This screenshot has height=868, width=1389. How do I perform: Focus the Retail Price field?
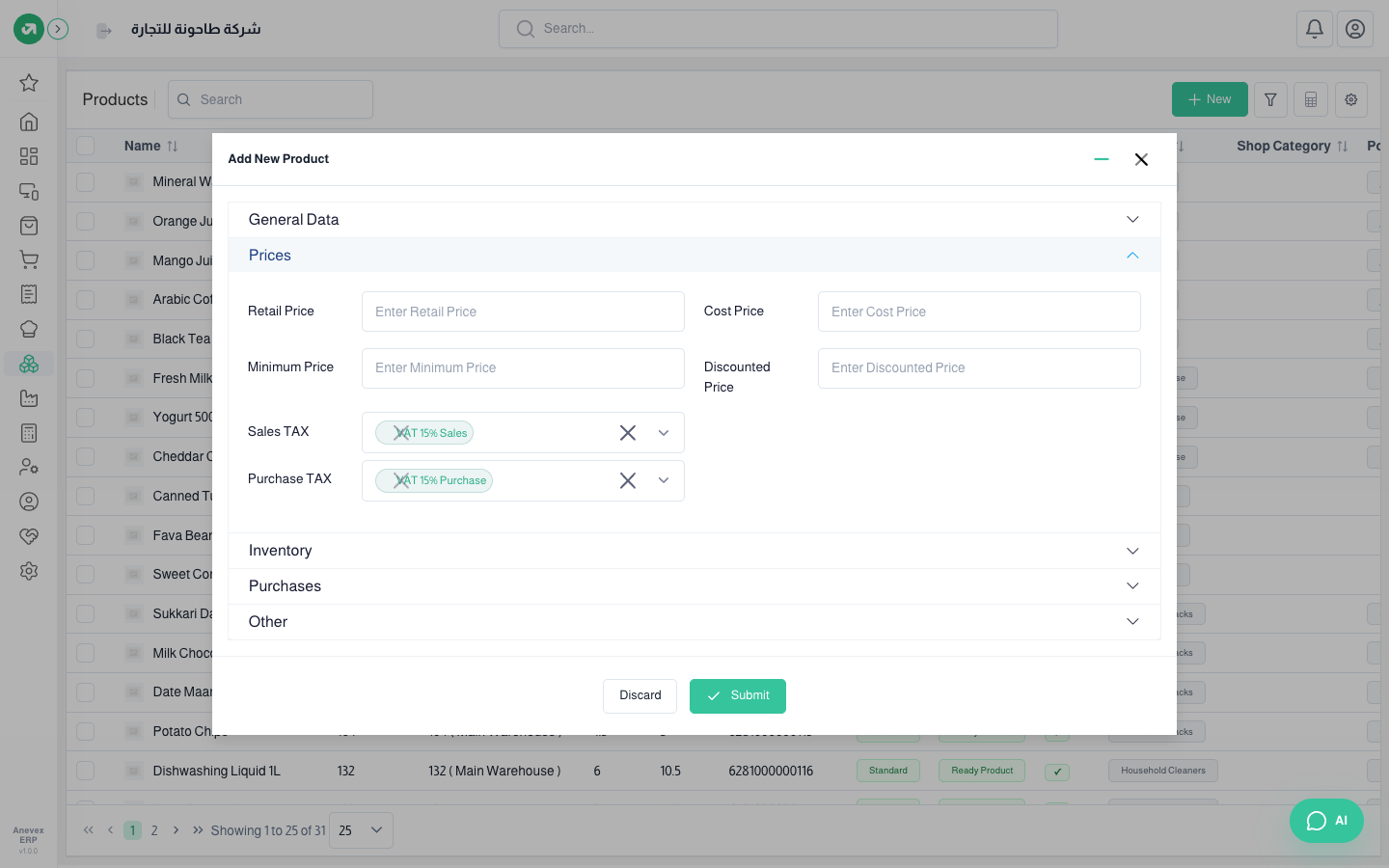[523, 312]
